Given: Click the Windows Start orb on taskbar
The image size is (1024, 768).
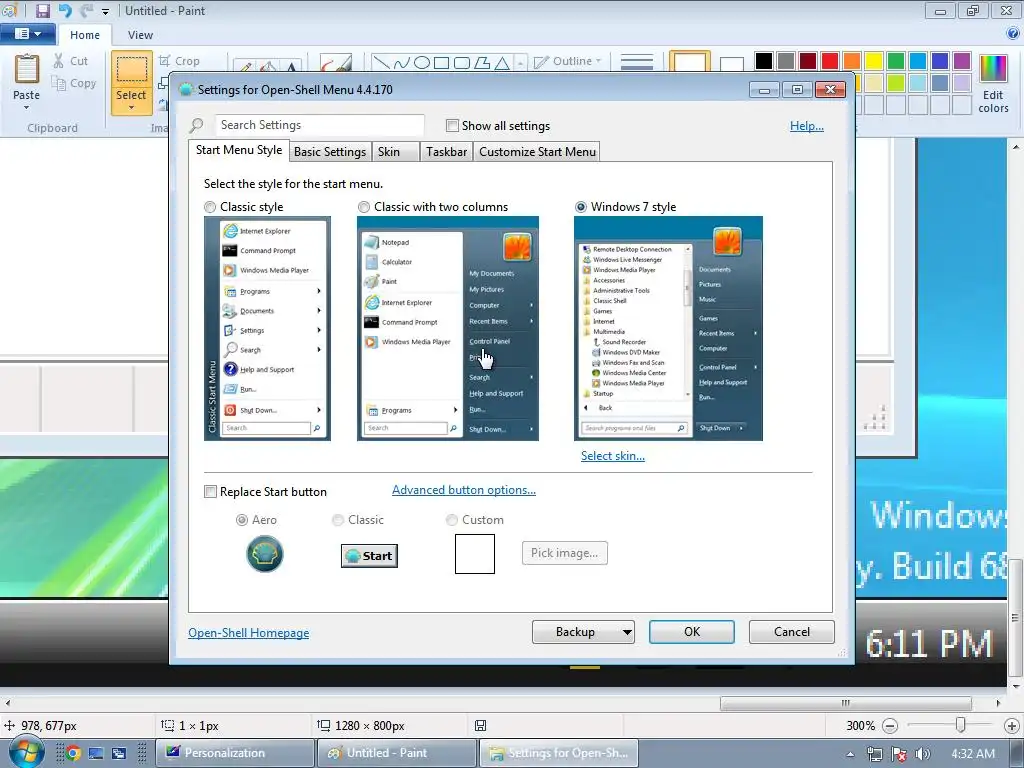Looking at the screenshot, I should point(26,753).
